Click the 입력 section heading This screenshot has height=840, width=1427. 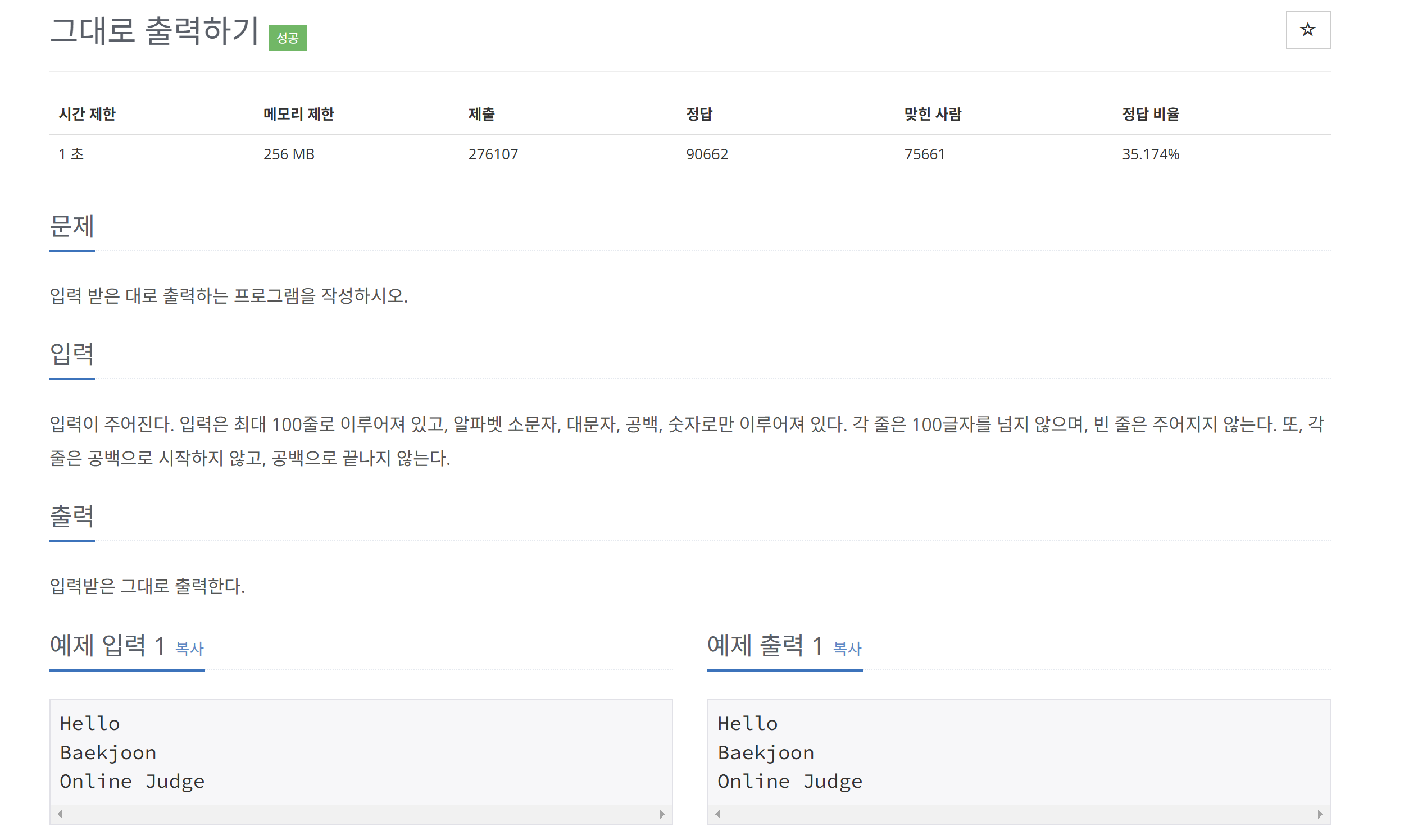tap(72, 354)
